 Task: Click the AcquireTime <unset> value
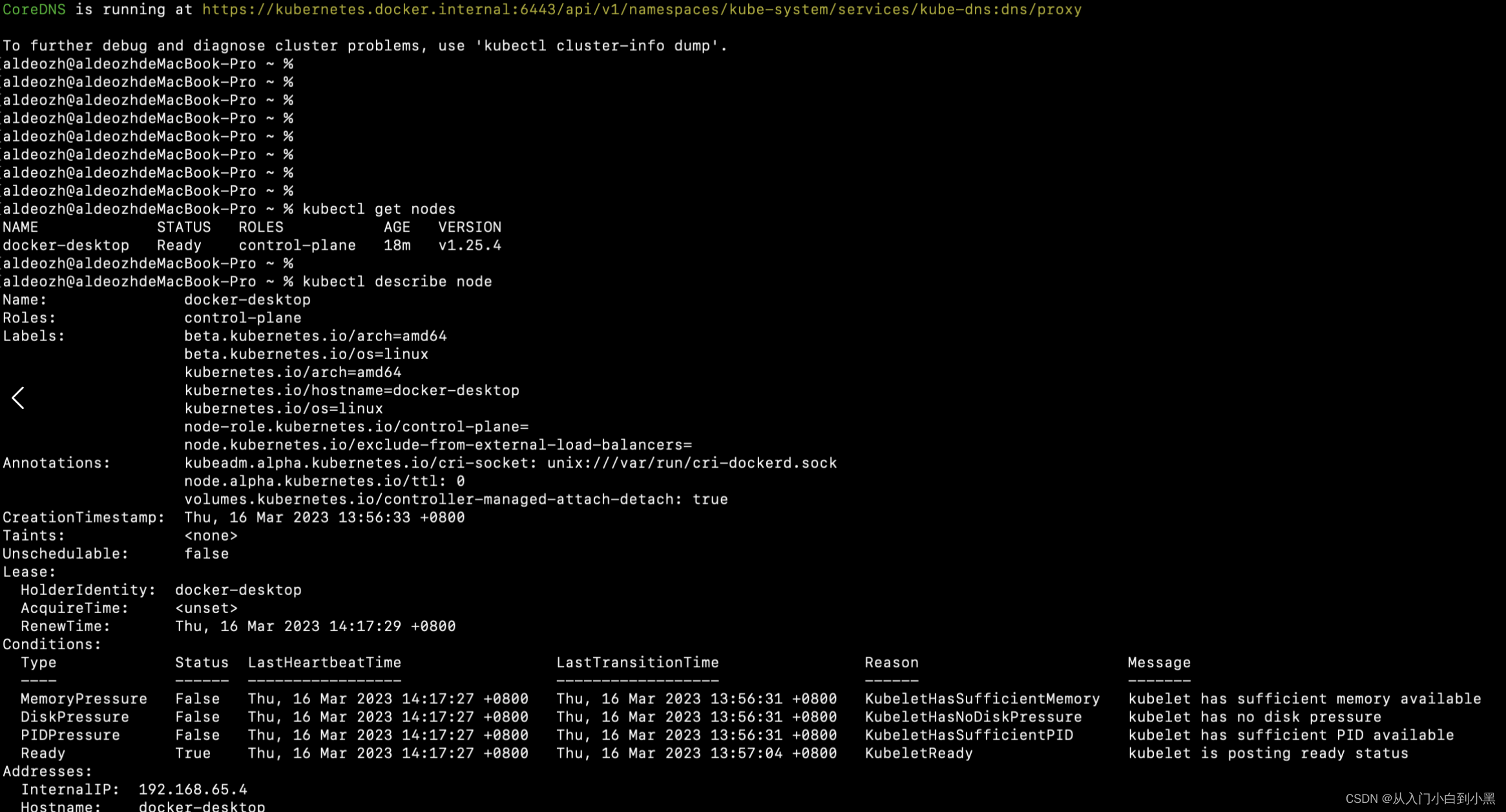(x=206, y=608)
